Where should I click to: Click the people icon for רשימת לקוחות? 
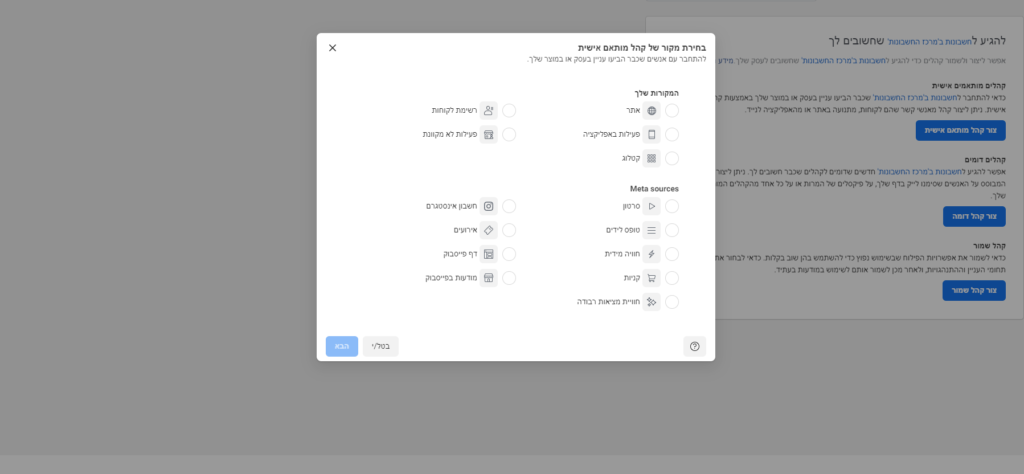(x=488, y=110)
